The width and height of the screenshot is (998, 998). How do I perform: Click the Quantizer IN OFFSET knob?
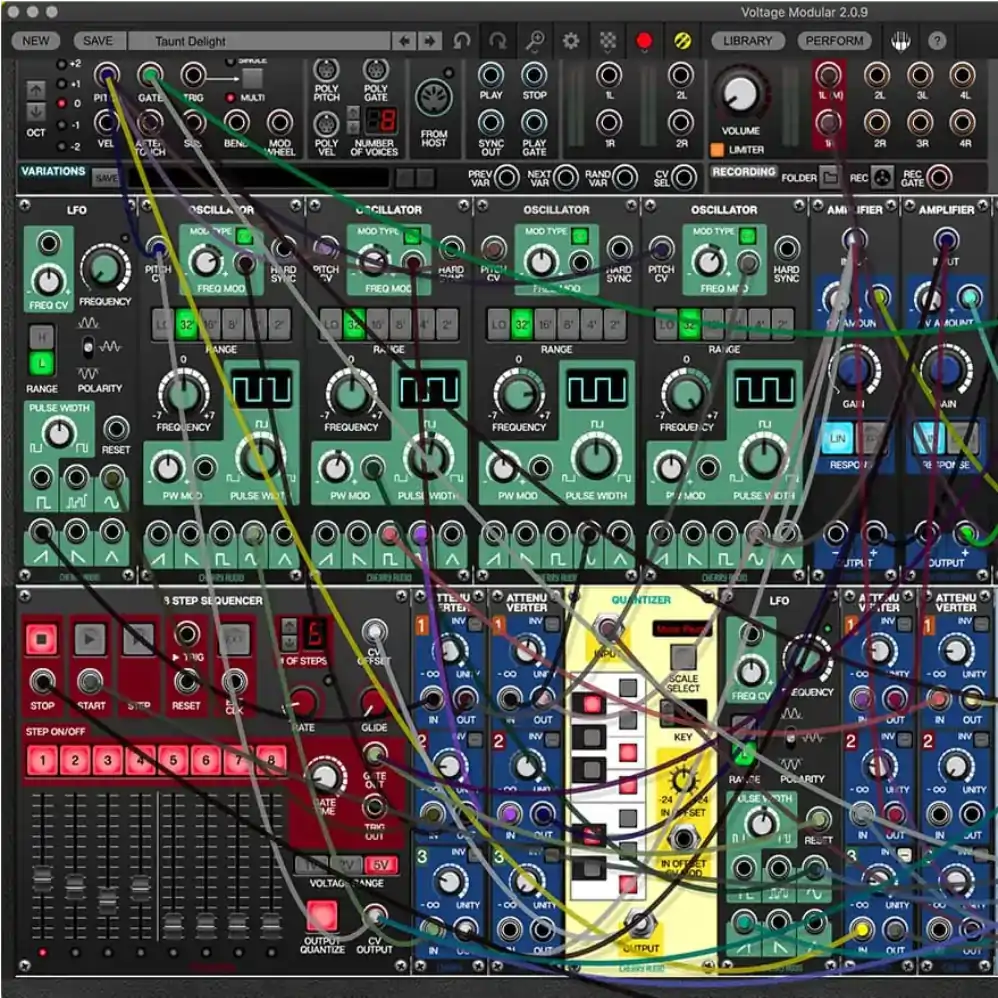click(x=683, y=779)
